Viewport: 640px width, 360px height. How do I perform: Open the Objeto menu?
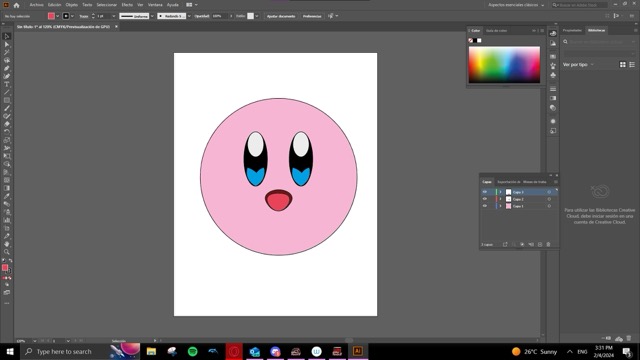point(71,5)
